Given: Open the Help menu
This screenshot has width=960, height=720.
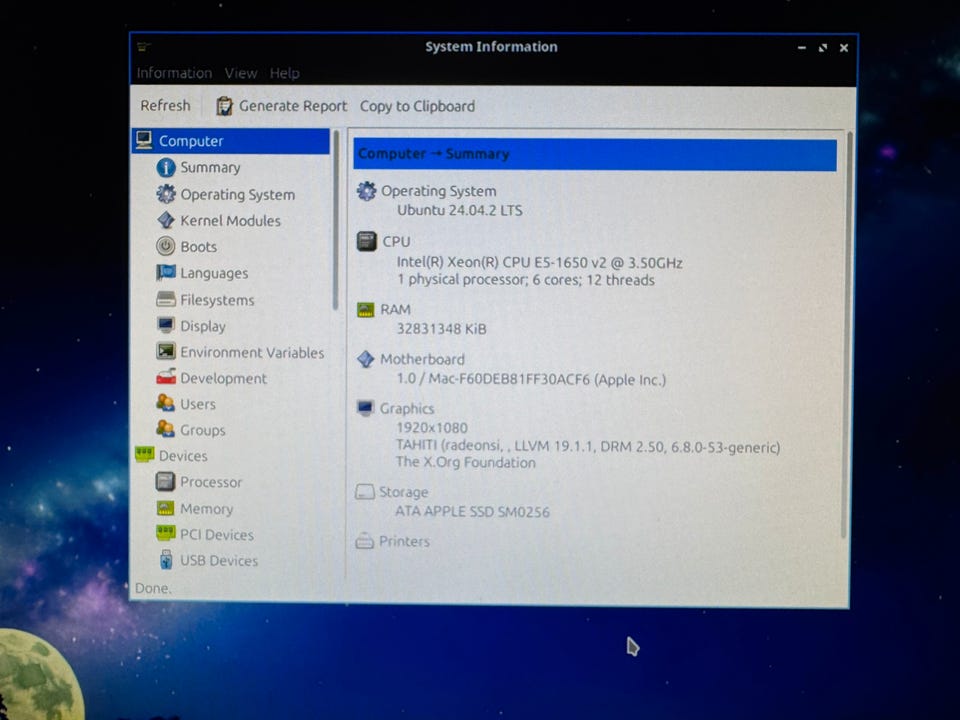Looking at the screenshot, I should point(285,73).
